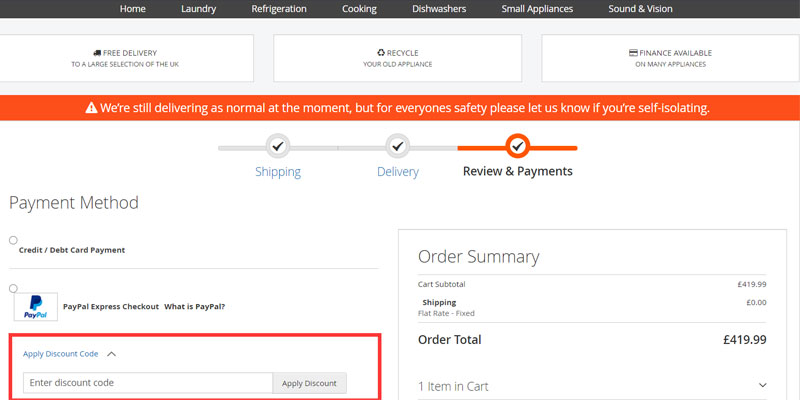Click the free delivery truck icon
Screen dimensions: 800x400
tap(97, 52)
